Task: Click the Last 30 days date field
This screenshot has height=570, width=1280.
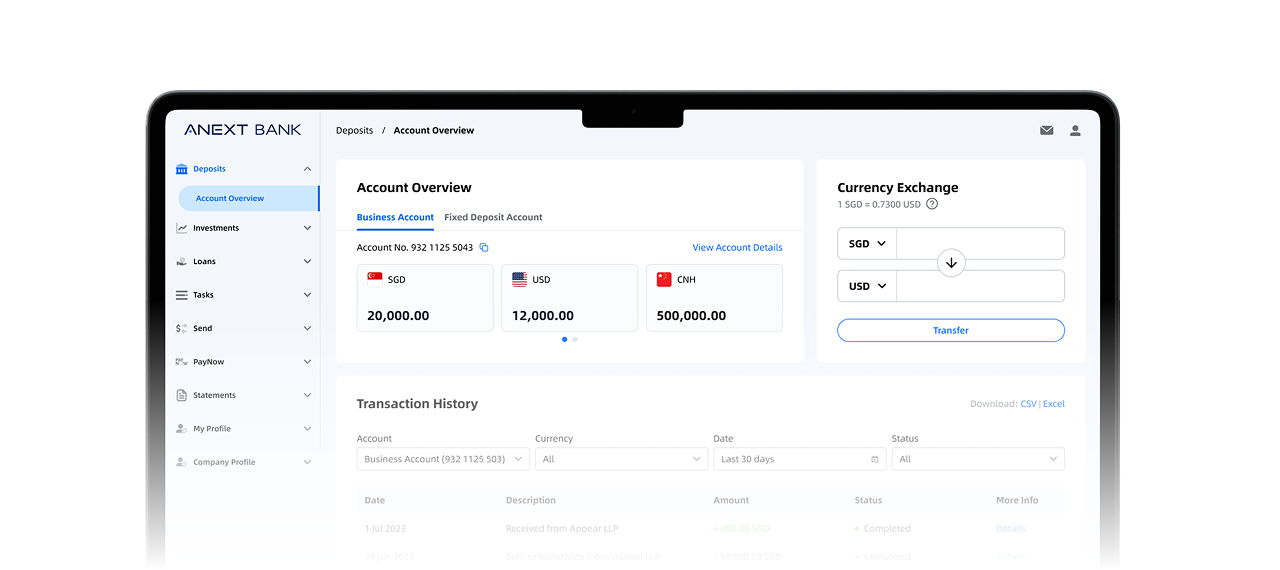Action: click(799, 459)
